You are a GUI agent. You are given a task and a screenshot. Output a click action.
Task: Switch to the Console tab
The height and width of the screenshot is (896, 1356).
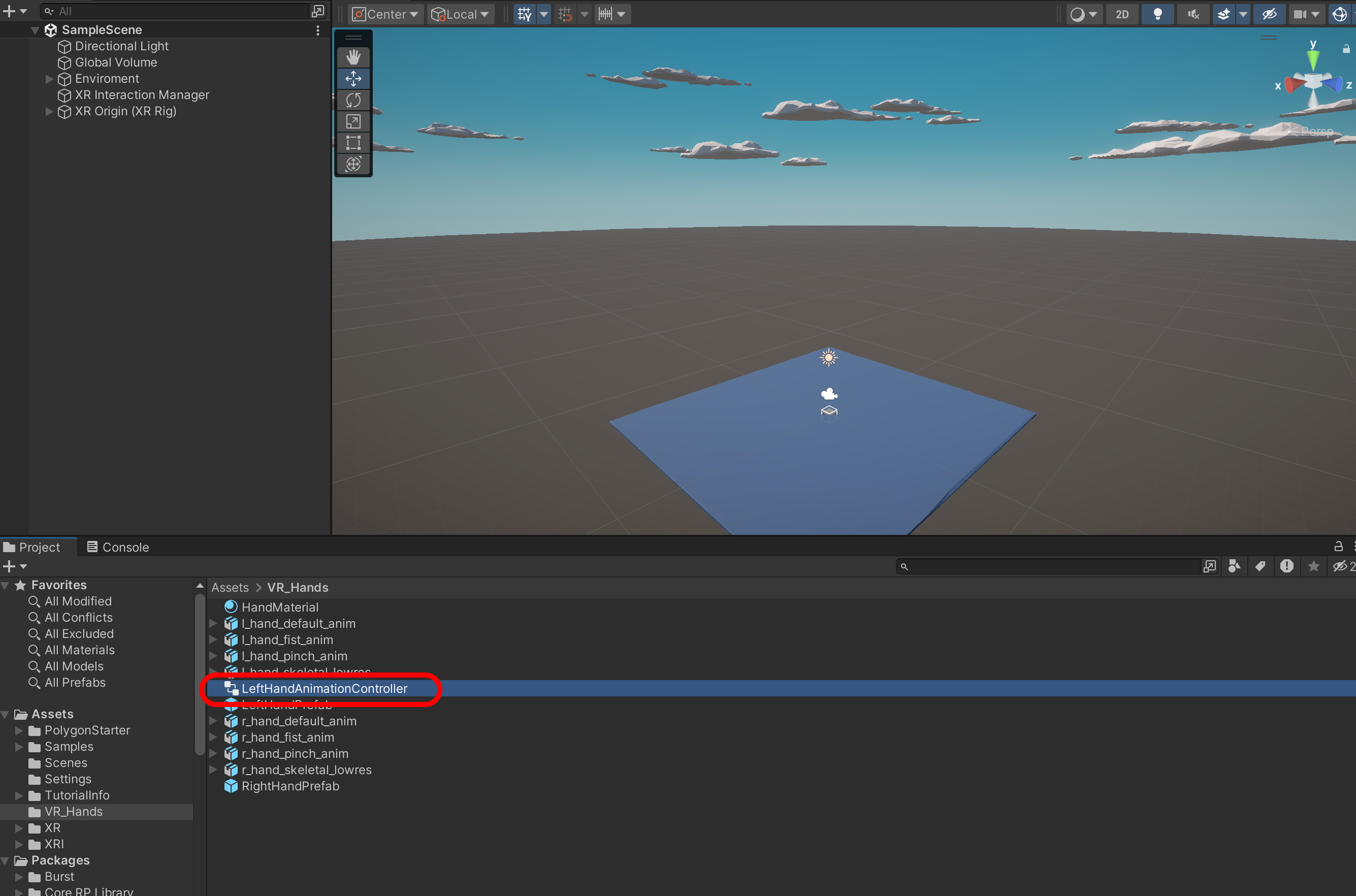118,547
